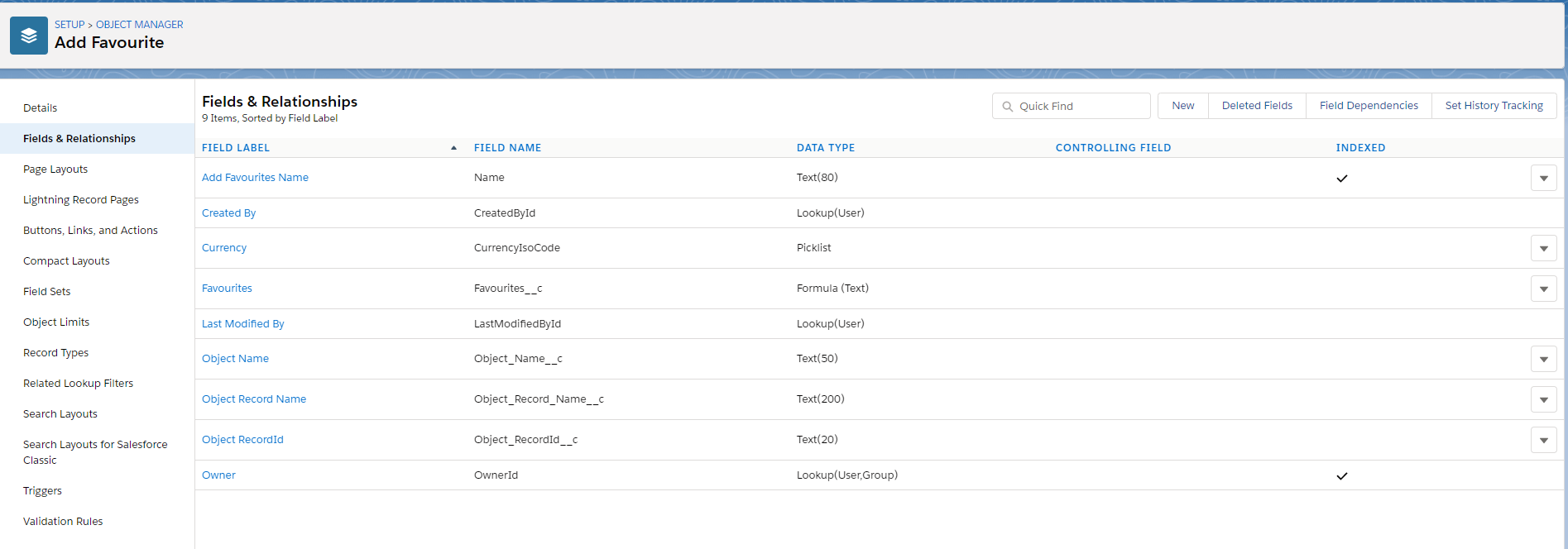Click the Favourites__c field name text
Viewport: 1568px width, 549px height.
point(508,289)
